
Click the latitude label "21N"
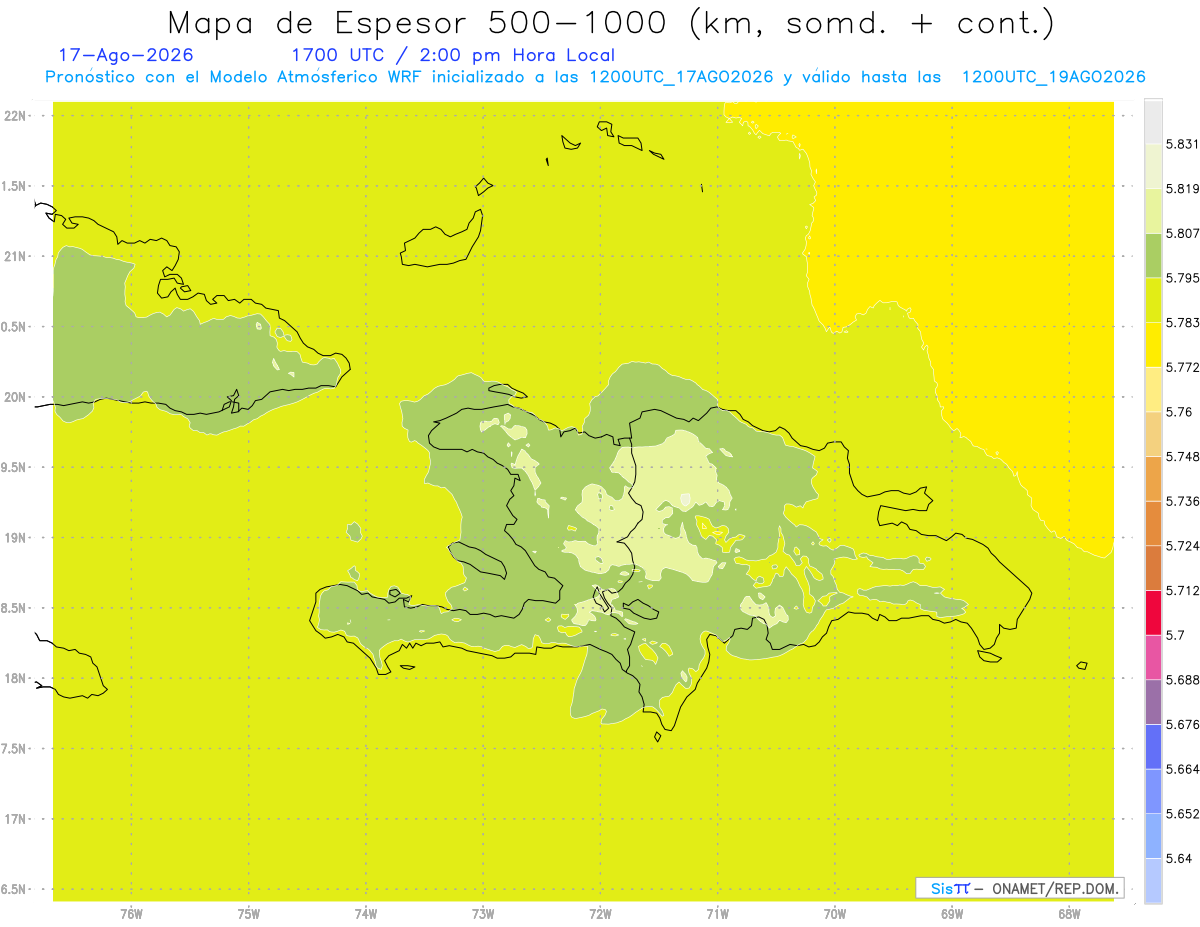point(16,257)
